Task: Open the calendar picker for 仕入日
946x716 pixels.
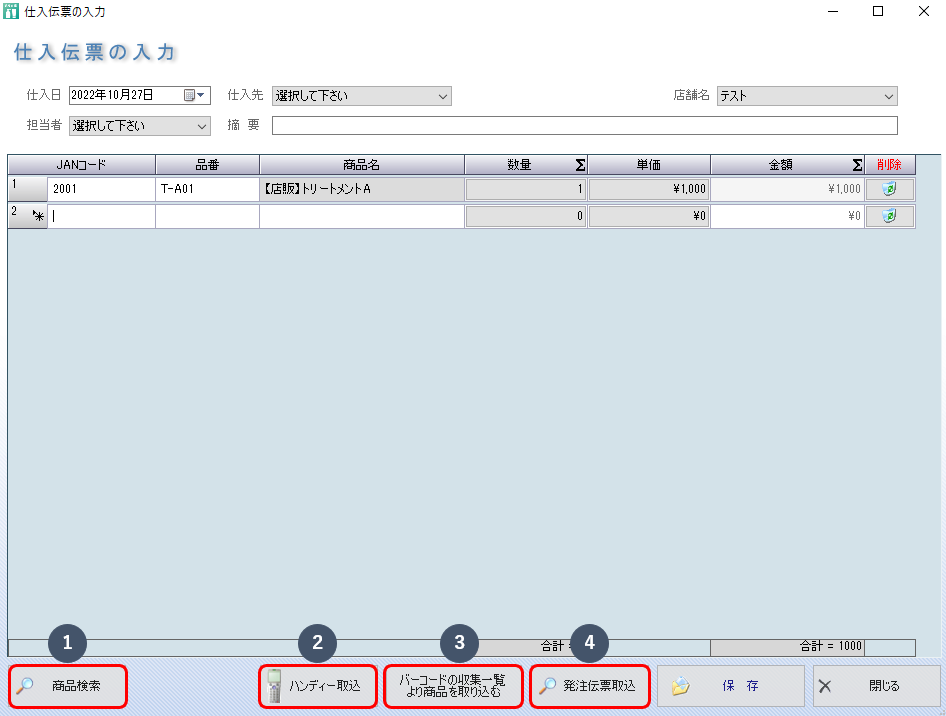Action: pyautogui.click(x=194, y=96)
